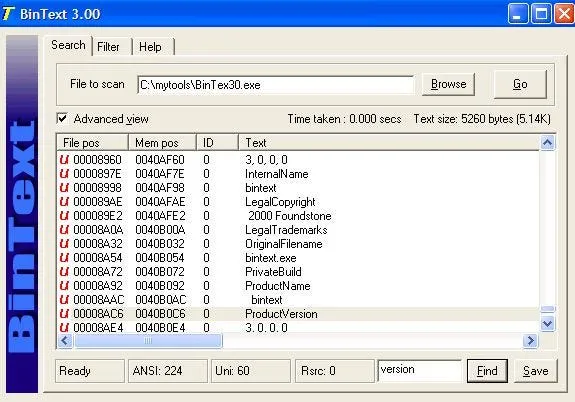Click the U icon of row 00008A54
The image size is (575, 402).
(64, 258)
